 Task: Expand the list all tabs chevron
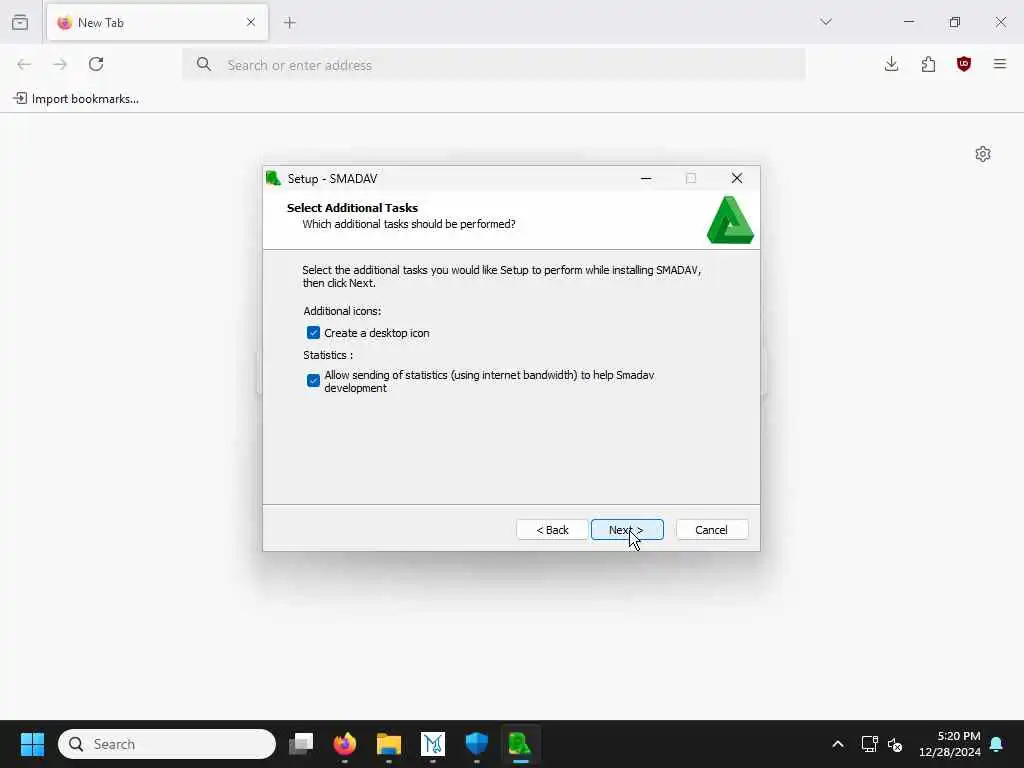point(826,22)
